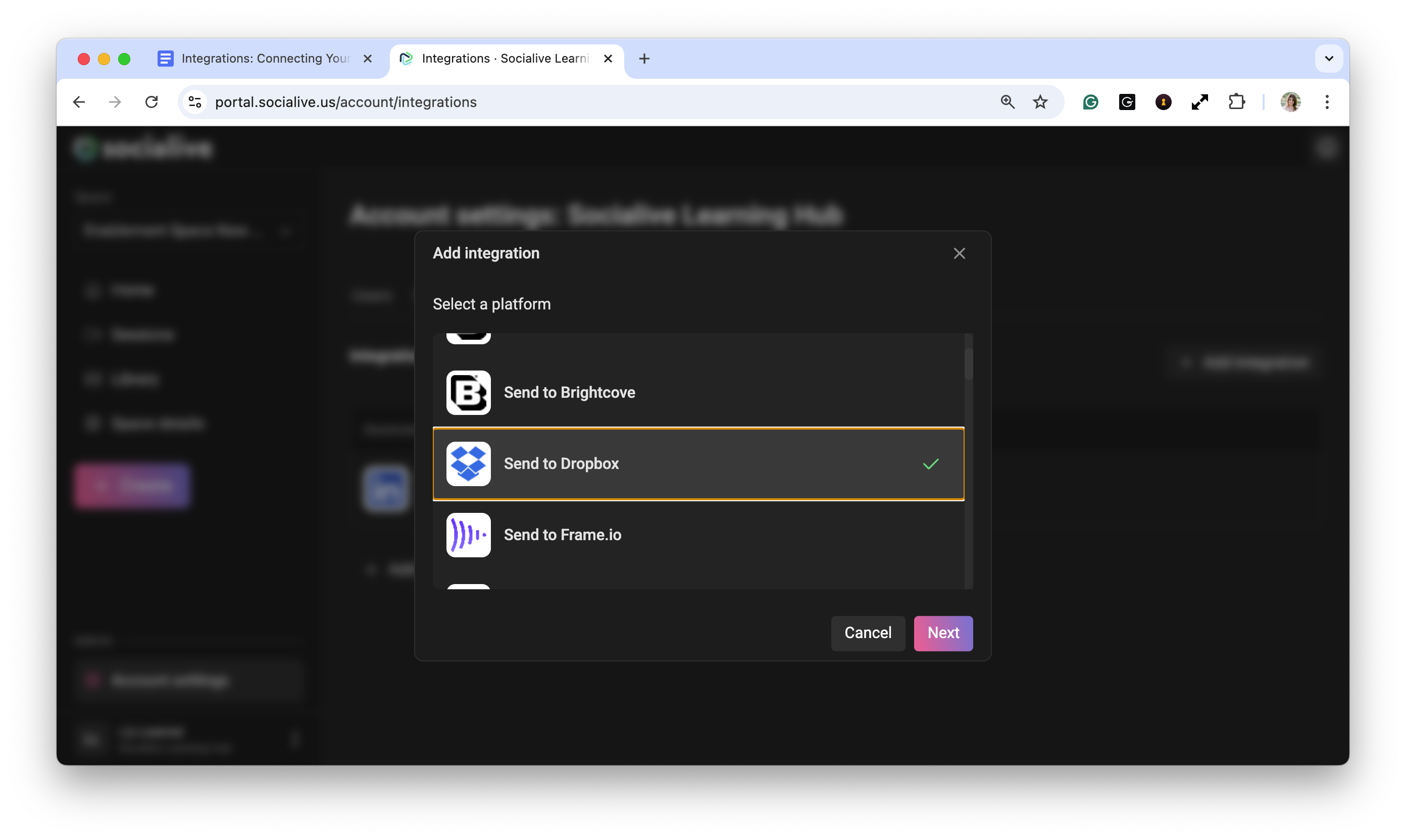The height and width of the screenshot is (840, 1406).
Task: Open Chrome three-dot menu
Action: pos(1327,102)
